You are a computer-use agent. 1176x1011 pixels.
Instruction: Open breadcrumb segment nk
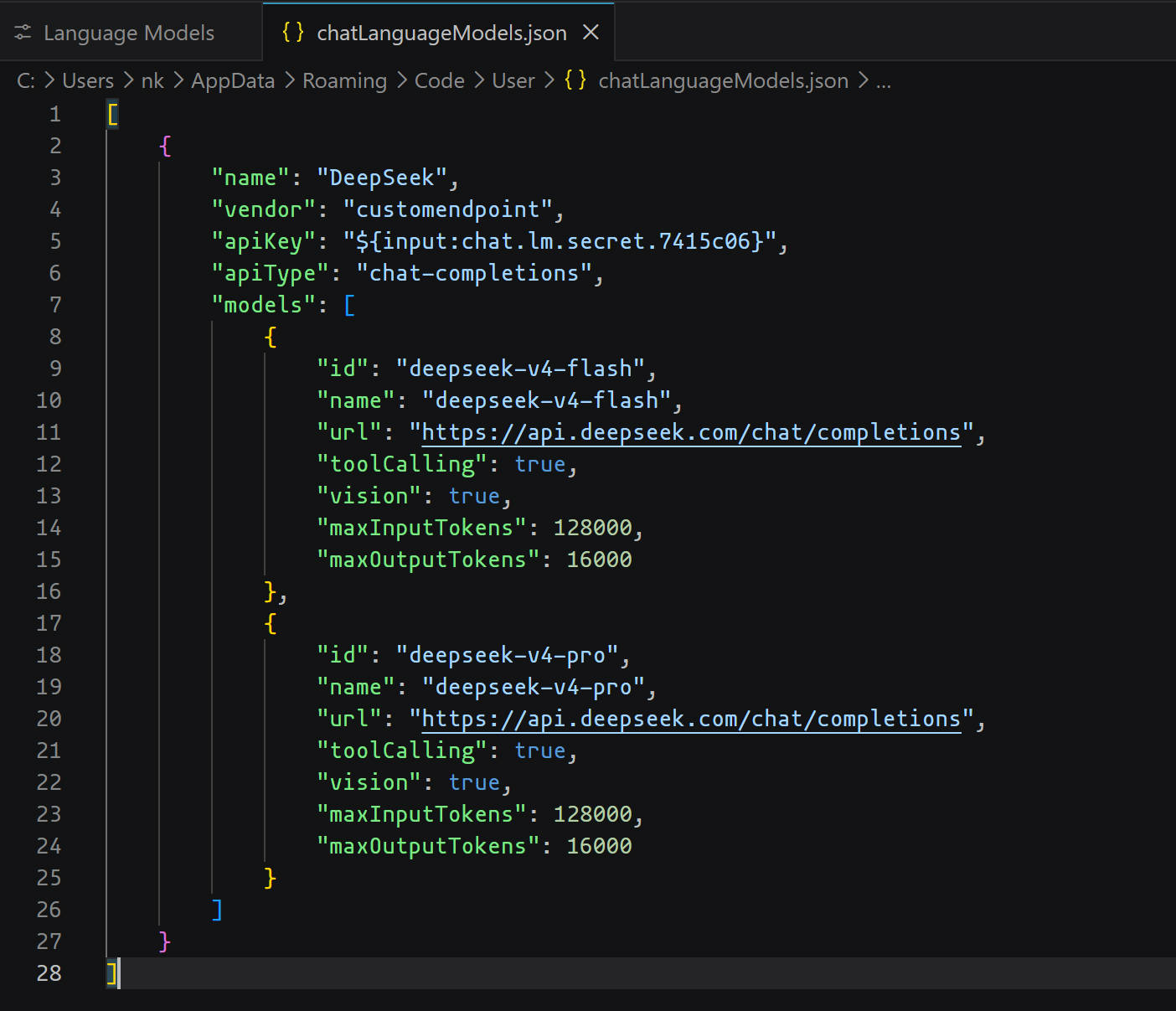[152, 80]
